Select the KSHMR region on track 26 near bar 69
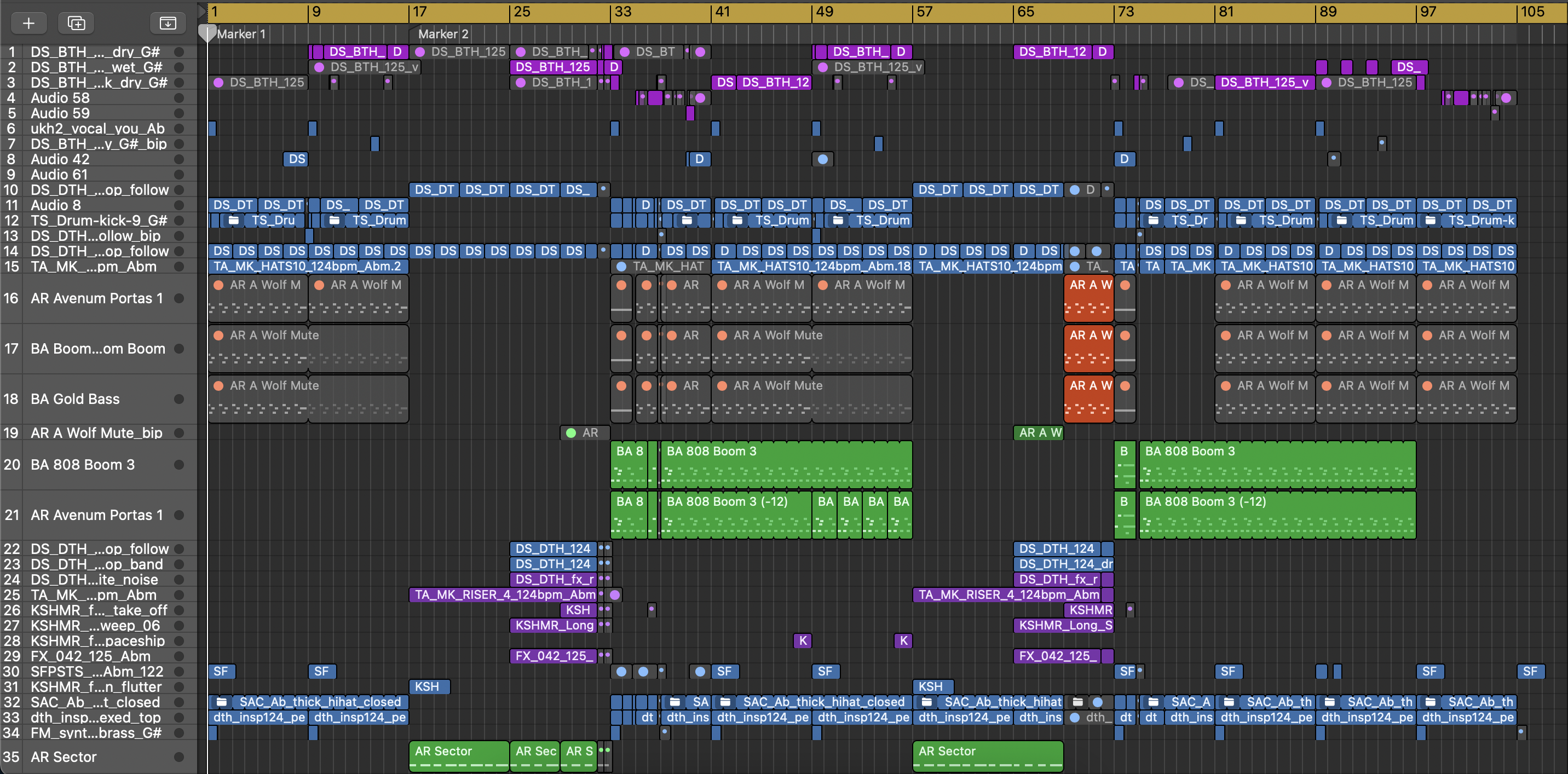The height and width of the screenshot is (774, 1568). tap(1089, 610)
